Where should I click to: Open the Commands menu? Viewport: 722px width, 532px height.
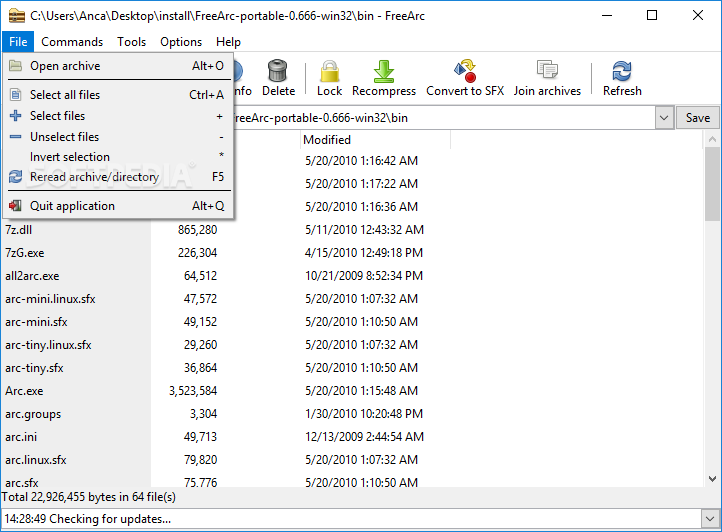(72, 42)
